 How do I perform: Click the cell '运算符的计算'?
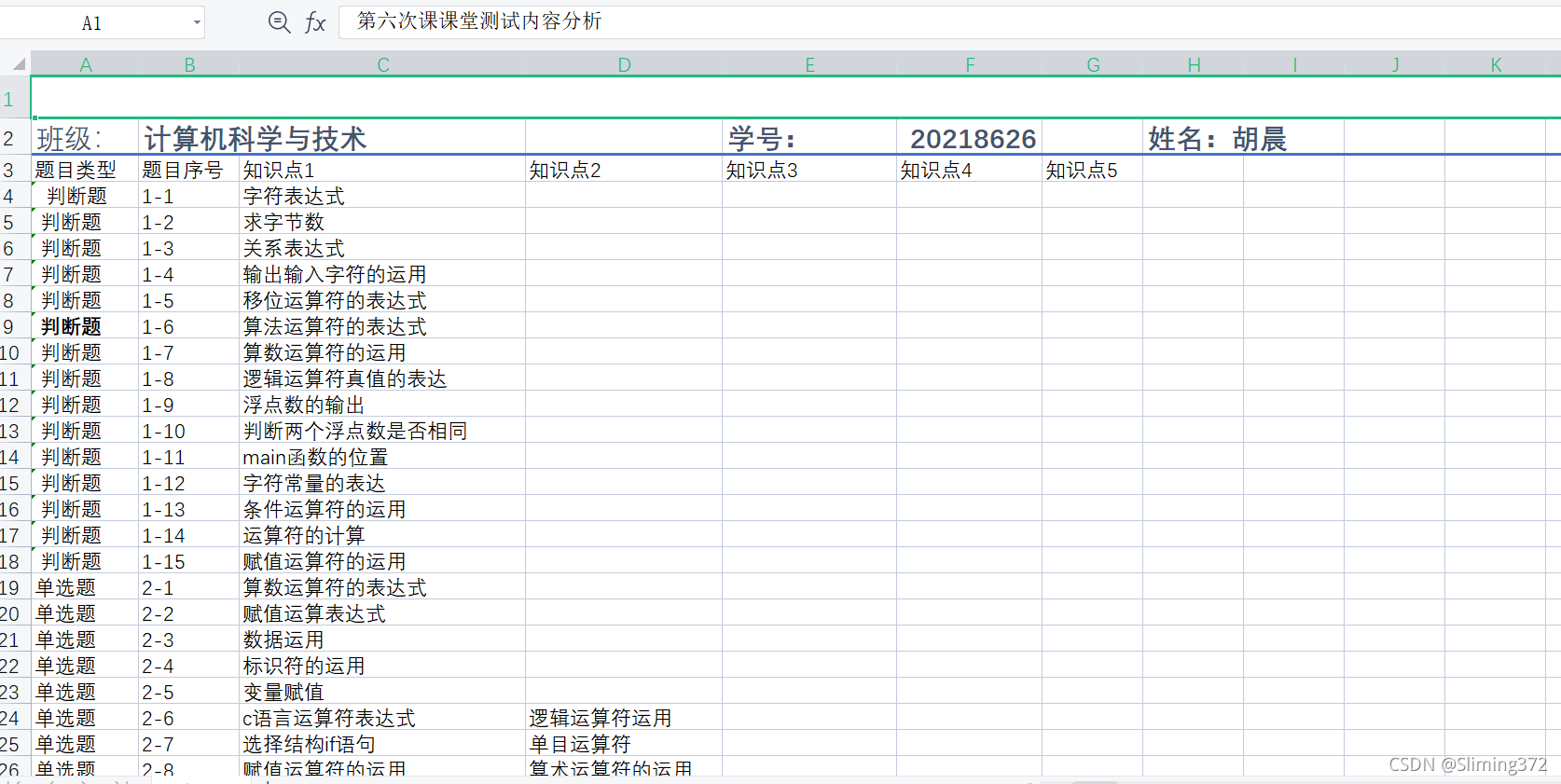click(382, 535)
